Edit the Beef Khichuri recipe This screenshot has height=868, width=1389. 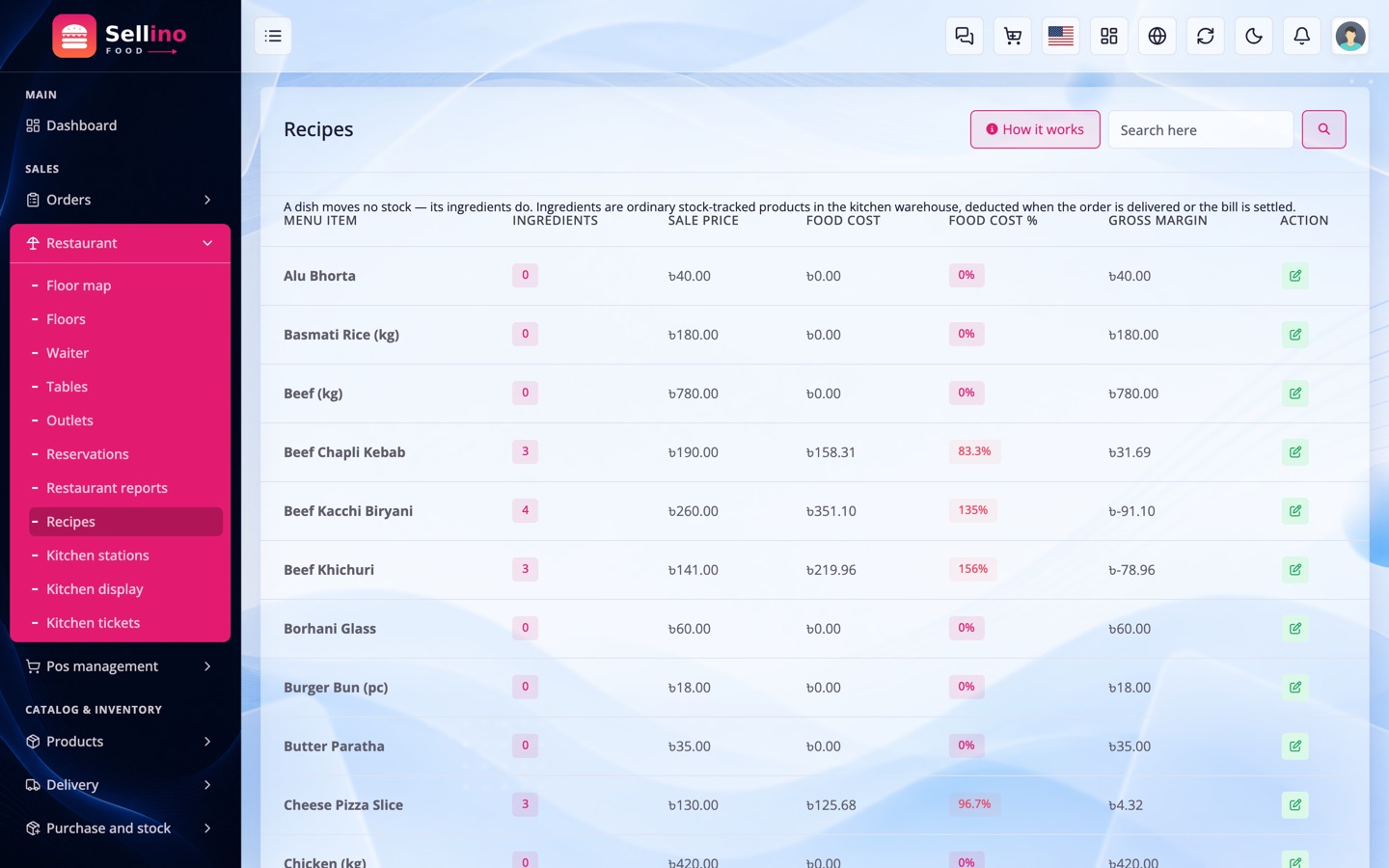(x=1295, y=570)
